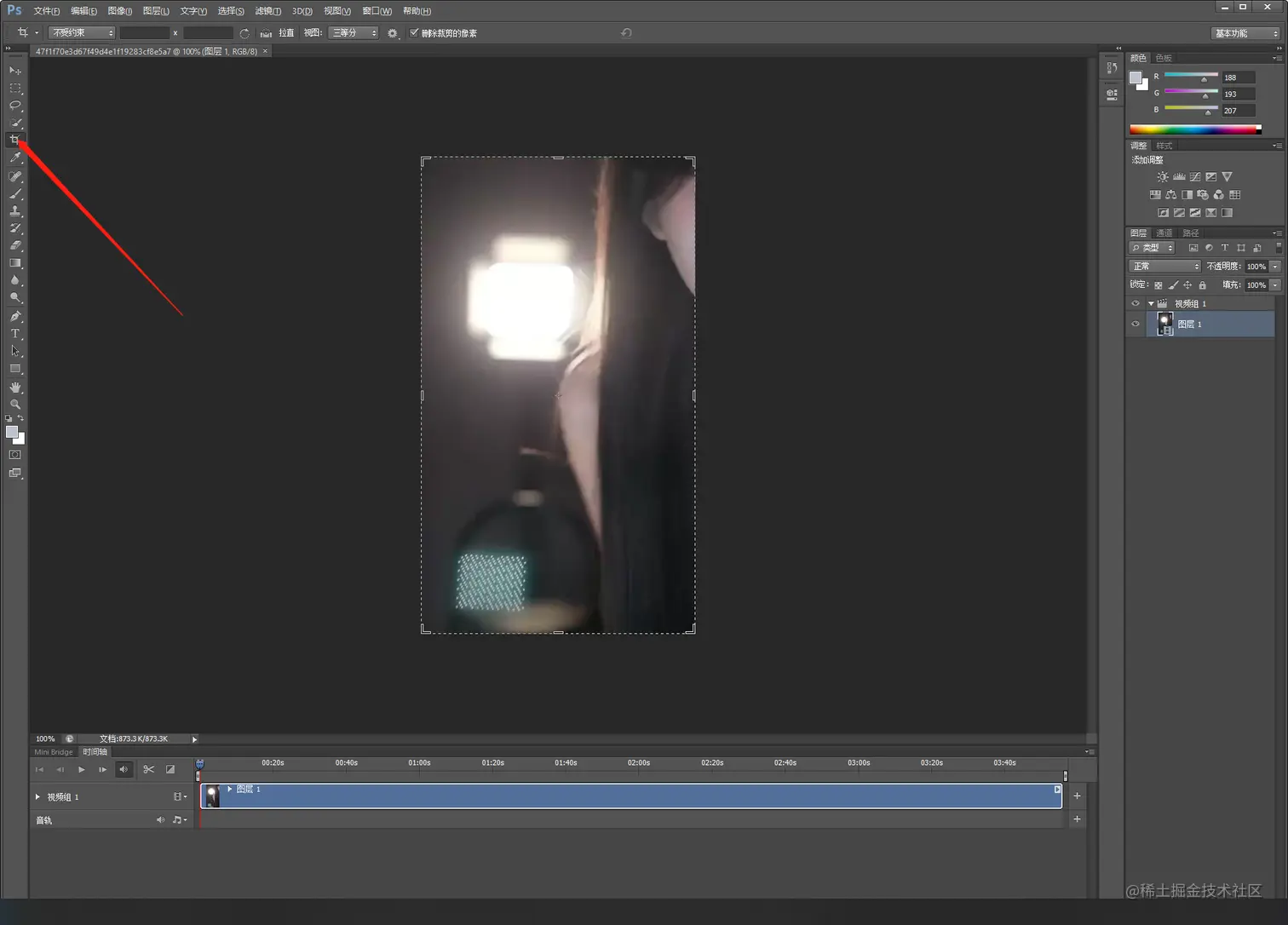The width and height of the screenshot is (1288, 925).
Task: Select the Move tool in toolbox
Action: 15,71
